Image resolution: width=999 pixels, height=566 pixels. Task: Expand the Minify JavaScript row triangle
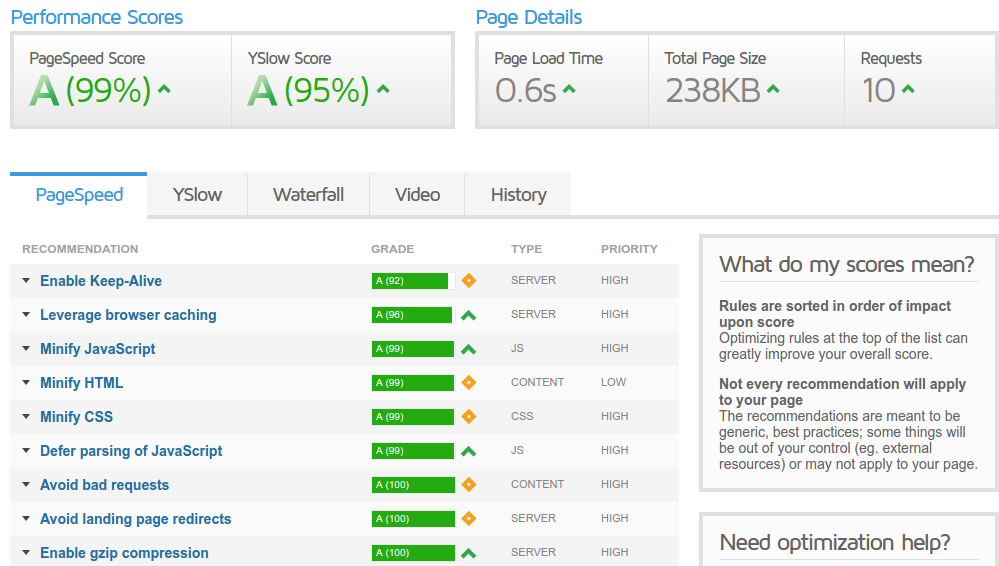[26, 349]
